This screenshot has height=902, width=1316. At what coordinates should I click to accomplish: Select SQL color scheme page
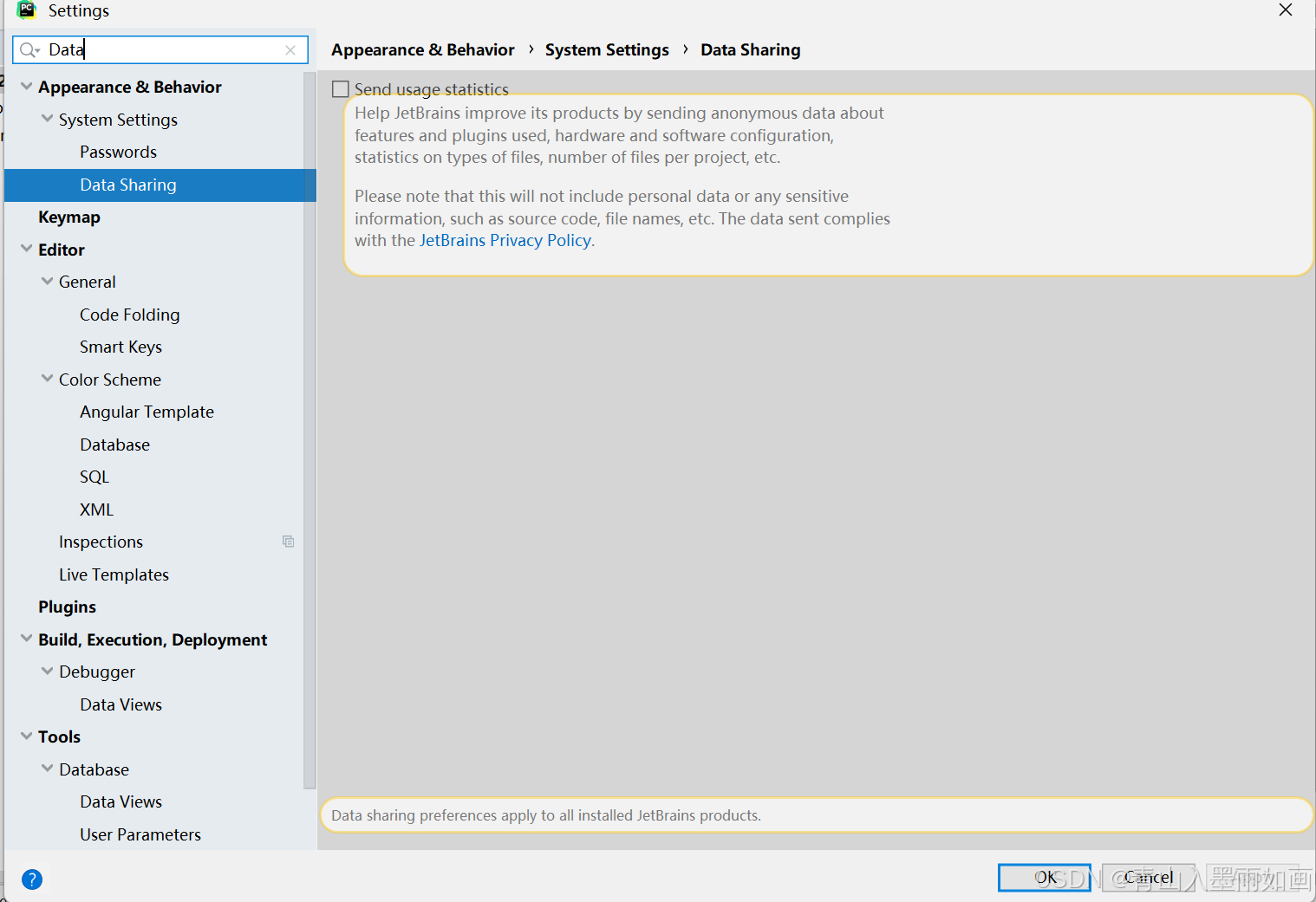(94, 477)
